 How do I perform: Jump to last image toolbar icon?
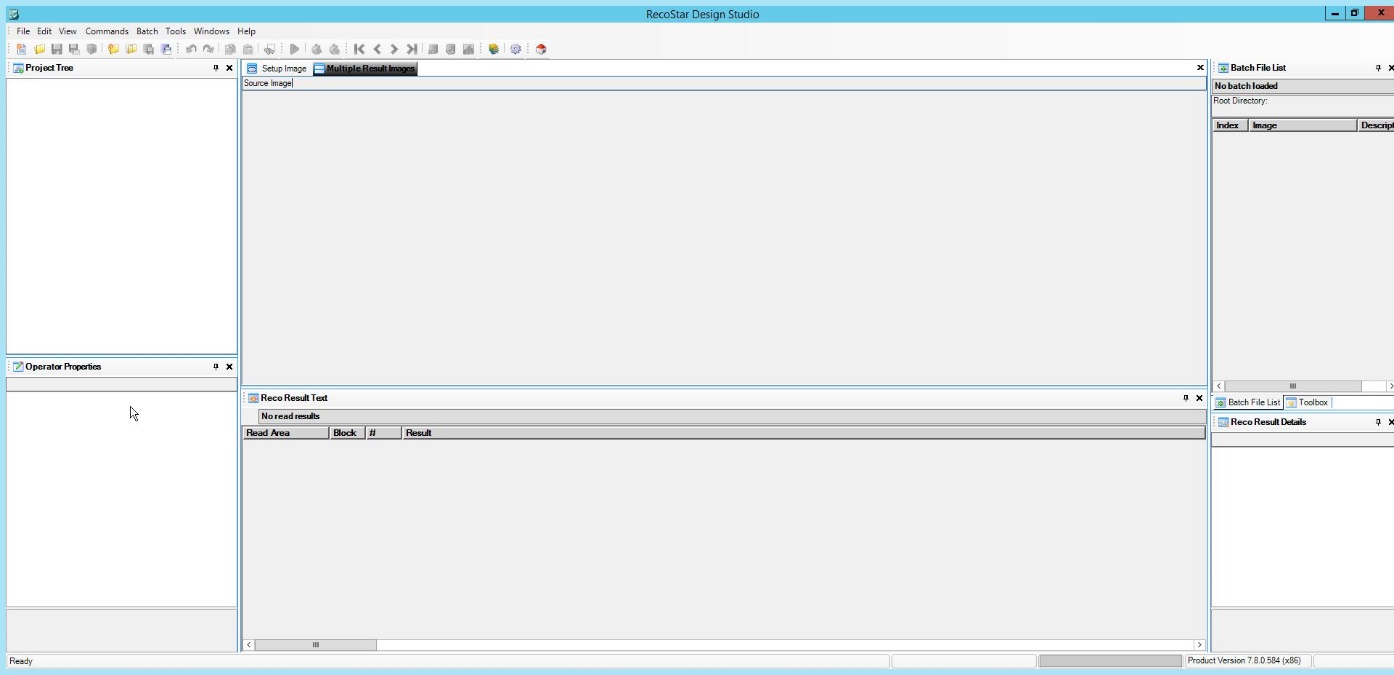pyautogui.click(x=411, y=49)
